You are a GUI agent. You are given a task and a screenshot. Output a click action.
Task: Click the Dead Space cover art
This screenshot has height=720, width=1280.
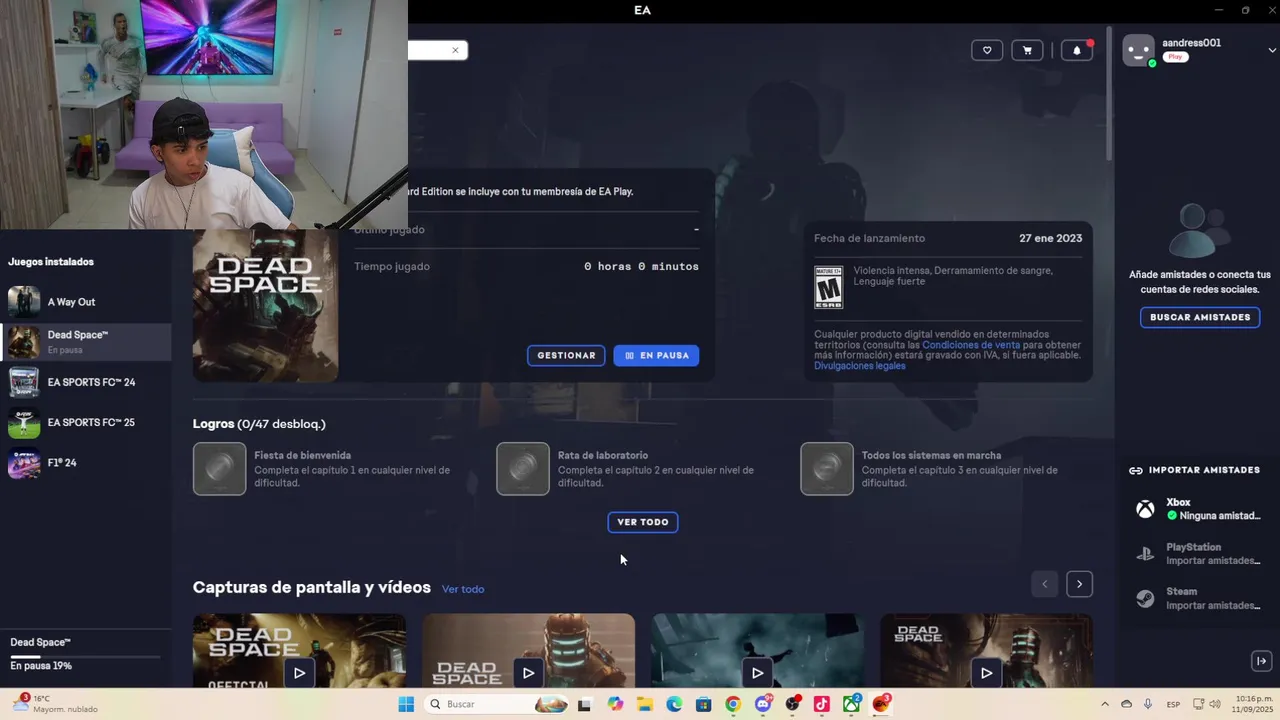pos(265,305)
